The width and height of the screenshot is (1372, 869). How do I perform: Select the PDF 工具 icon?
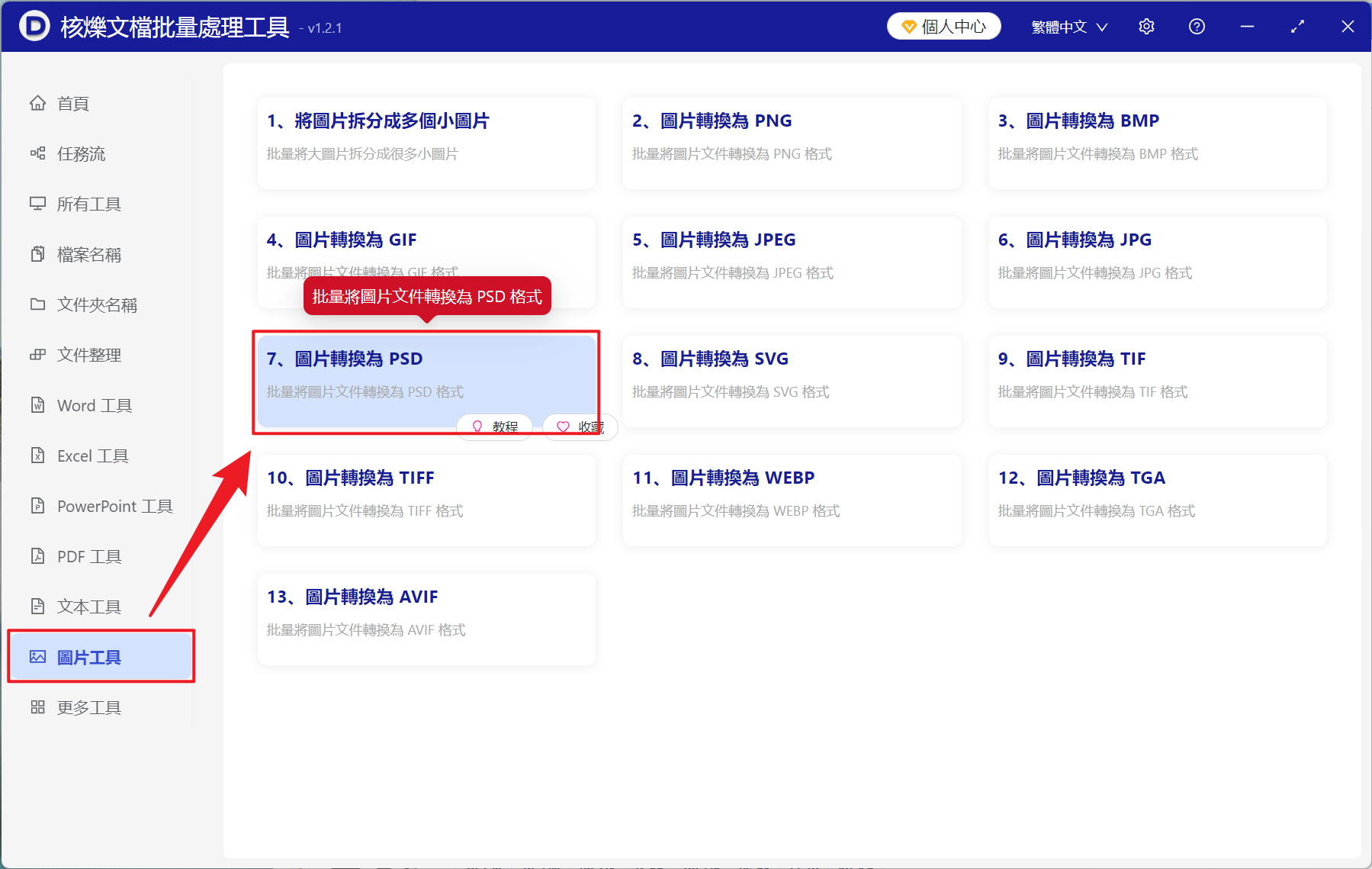click(x=38, y=556)
